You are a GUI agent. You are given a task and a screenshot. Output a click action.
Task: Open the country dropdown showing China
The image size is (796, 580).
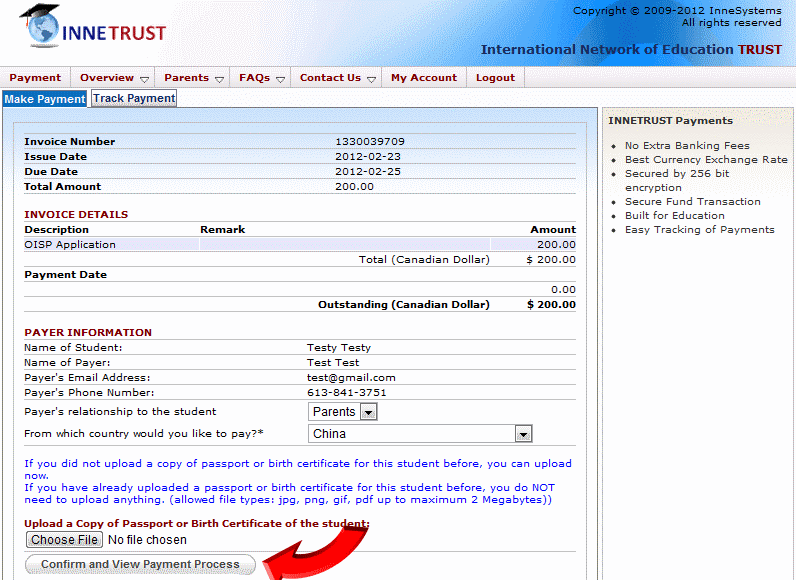[x=420, y=434]
